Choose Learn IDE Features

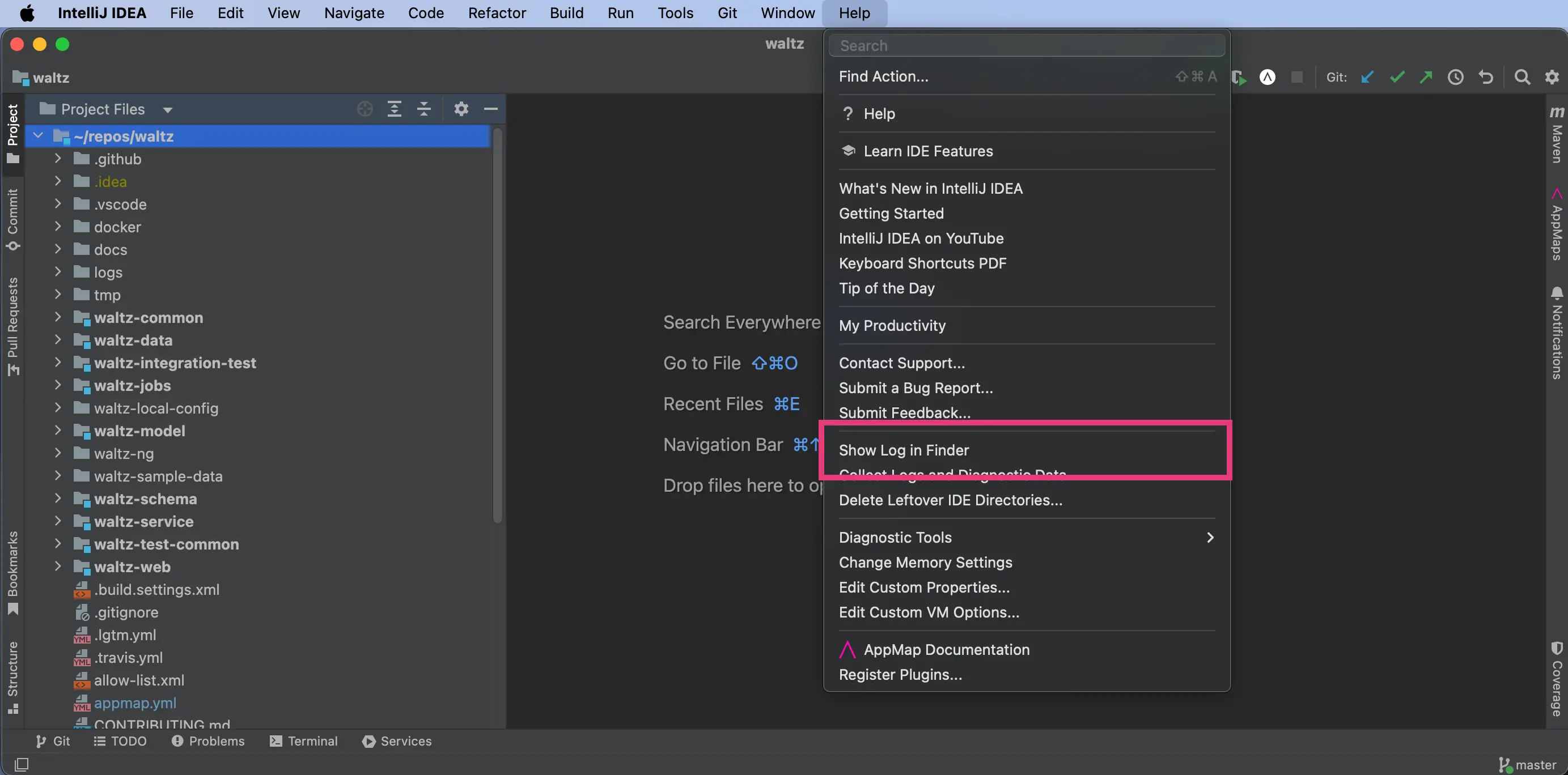pos(1027,151)
